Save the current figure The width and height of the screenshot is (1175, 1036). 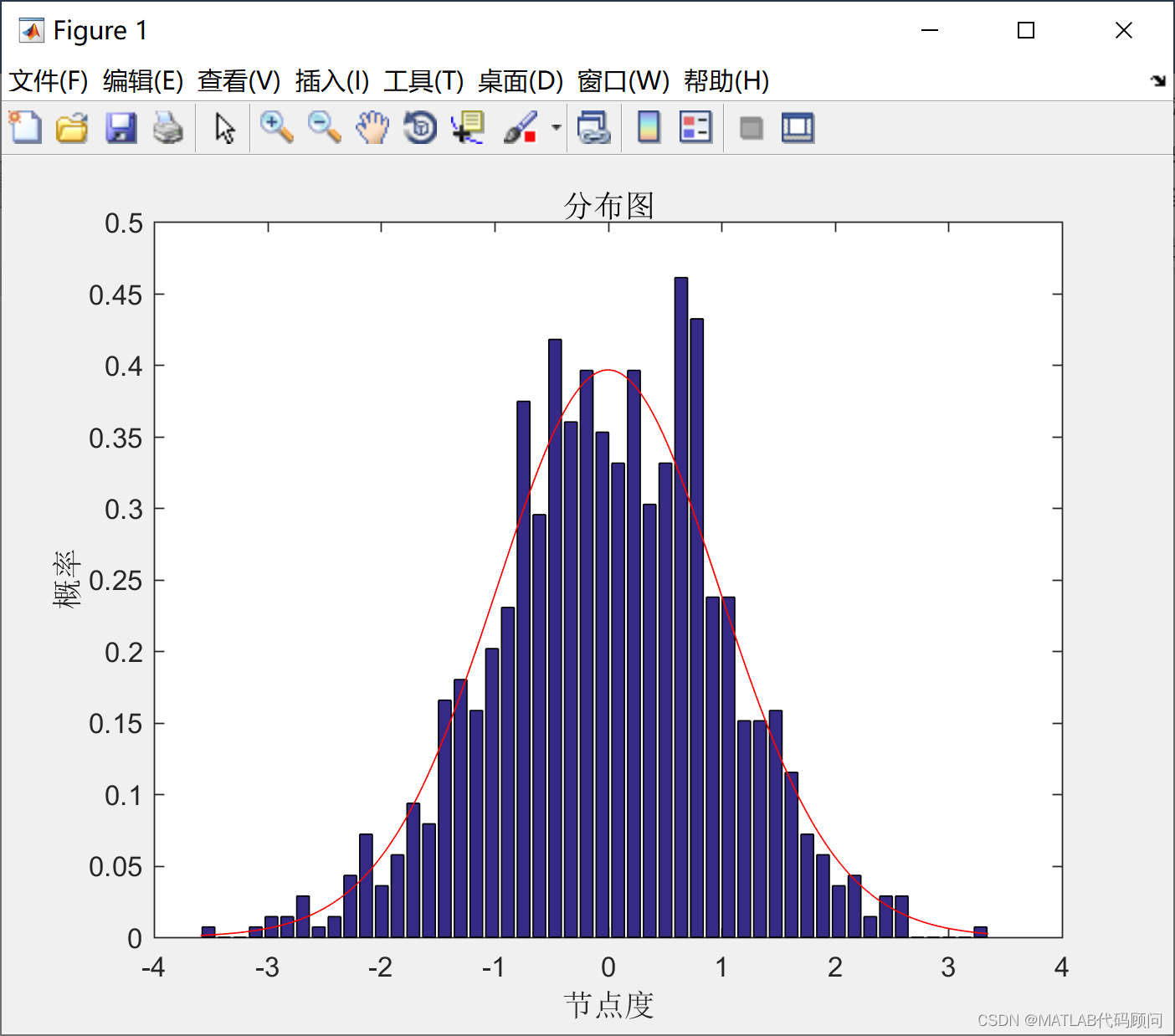[x=121, y=127]
